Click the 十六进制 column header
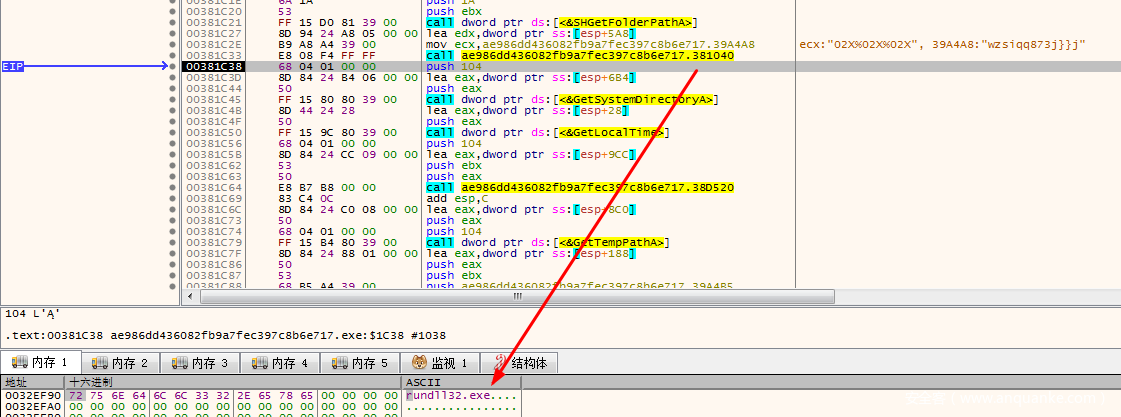This screenshot has width=1121, height=417. (90, 382)
